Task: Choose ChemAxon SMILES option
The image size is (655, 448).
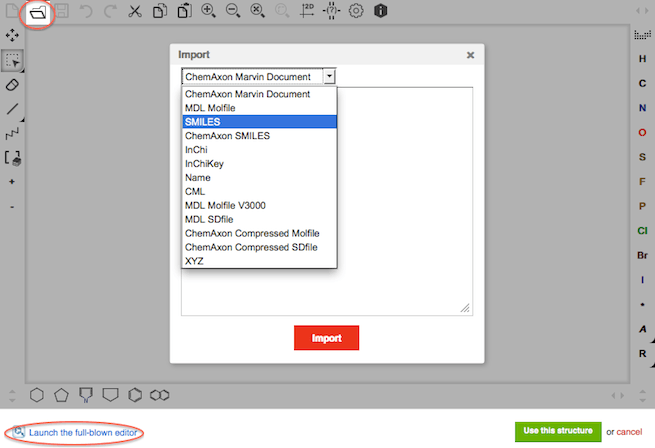Action: click(x=259, y=136)
